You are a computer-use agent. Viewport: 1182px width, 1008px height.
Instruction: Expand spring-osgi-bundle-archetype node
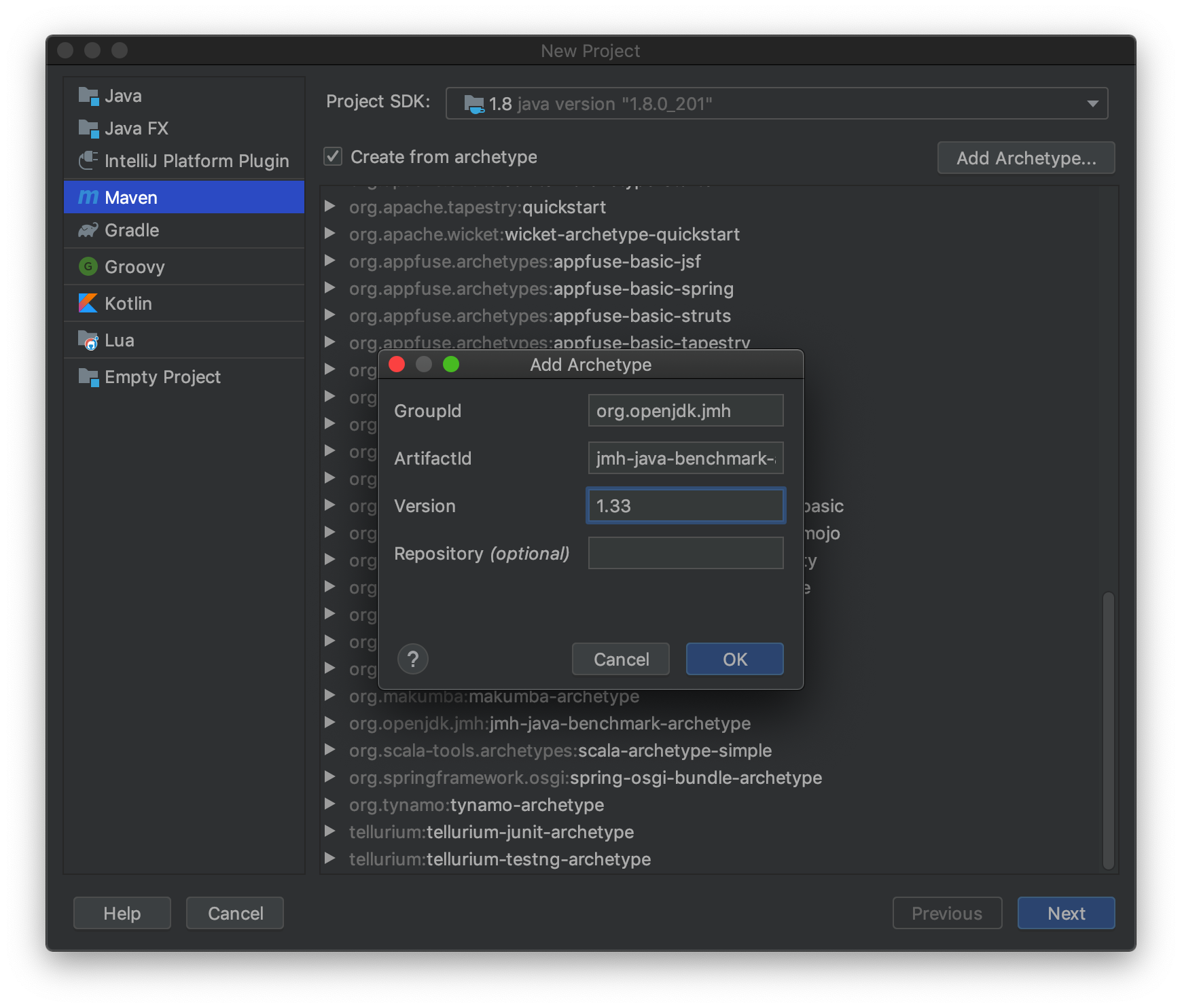tap(330, 776)
